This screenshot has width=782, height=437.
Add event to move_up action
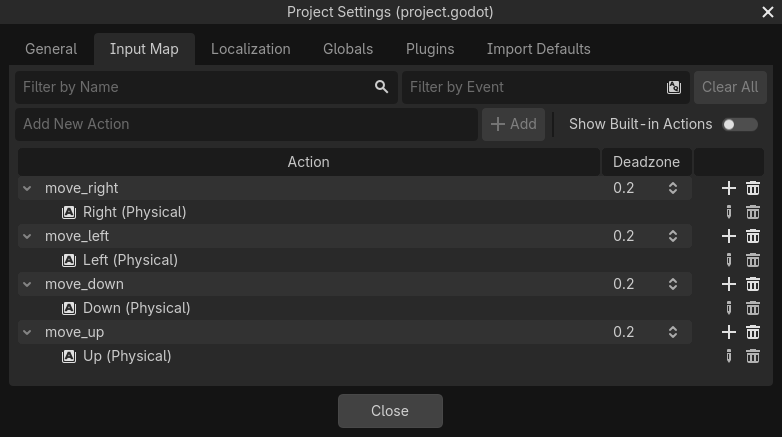[728, 332]
